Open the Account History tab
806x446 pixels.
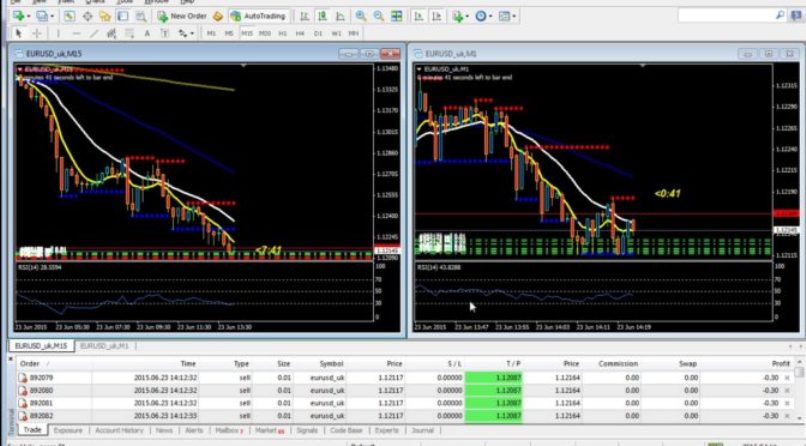coord(120,430)
